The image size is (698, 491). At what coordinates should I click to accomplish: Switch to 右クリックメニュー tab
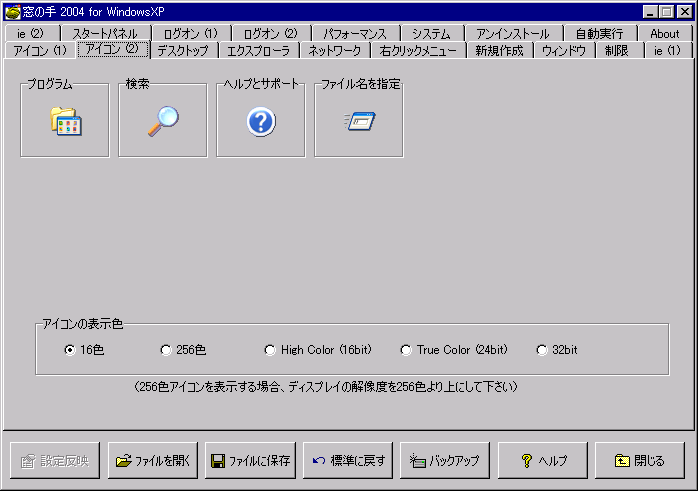coord(418,50)
